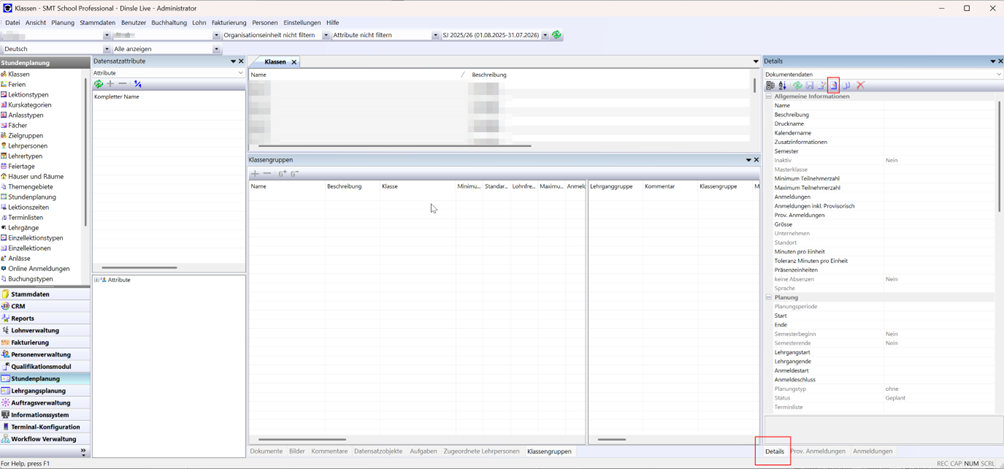The height and width of the screenshot is (469, 1004).
Task: Collapse the Allgemeine Informationen section
Action: [769, 96]
